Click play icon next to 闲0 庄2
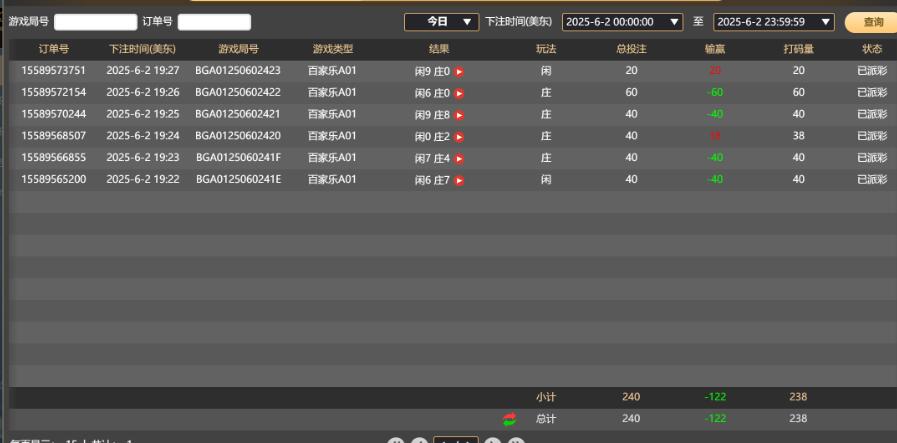The image size is (897, 443). pyautogui.click(x=460, y=137)
